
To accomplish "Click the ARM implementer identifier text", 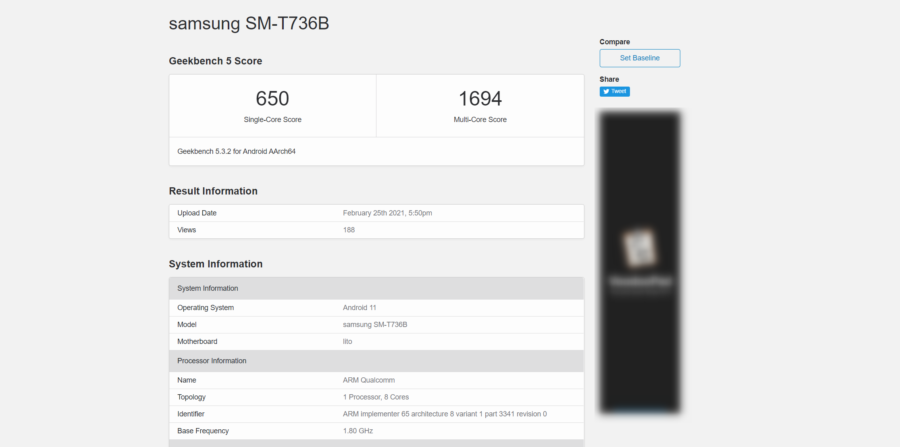I will click(x=444, y=413).
